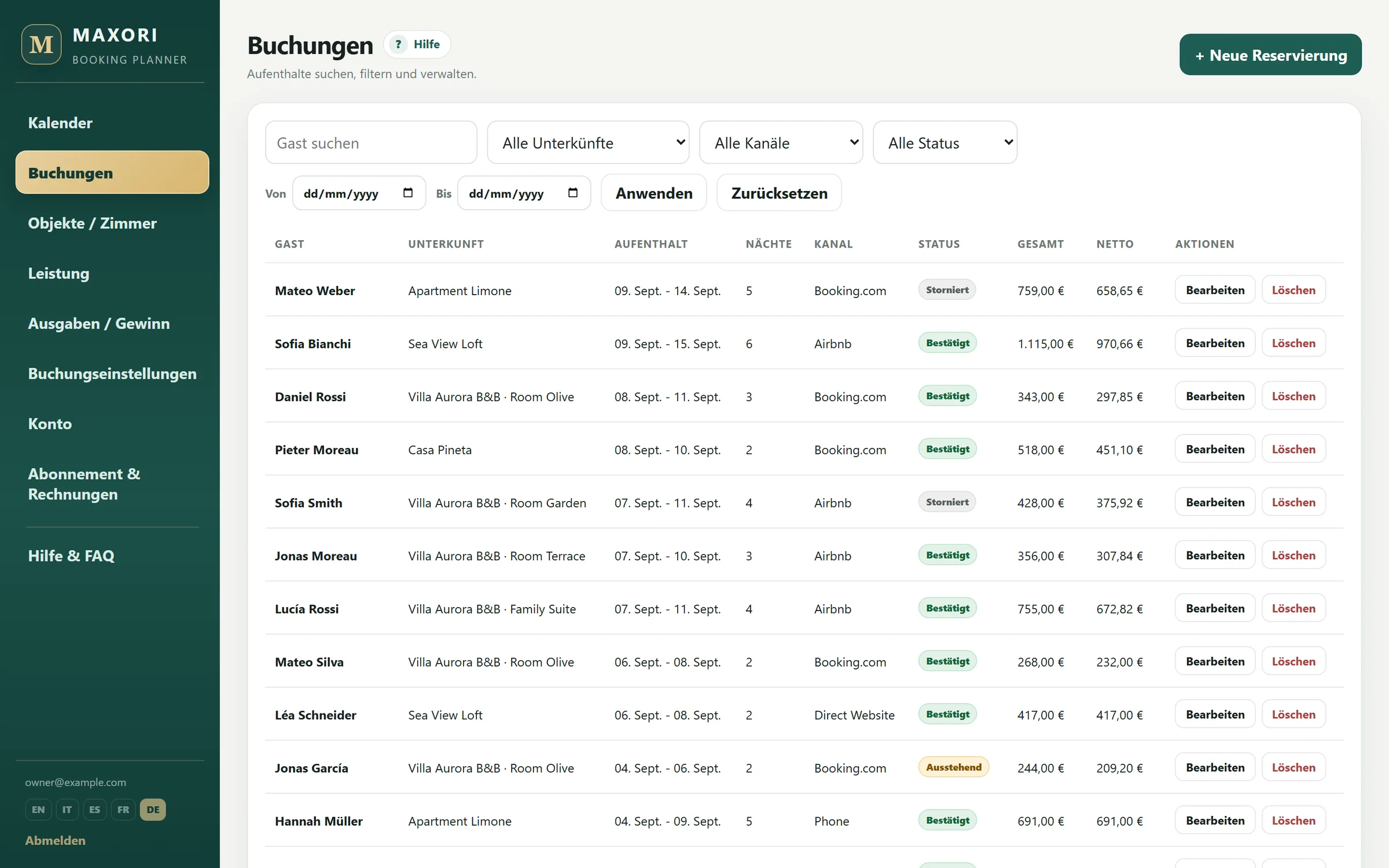Delete Pieter Moreau's booking

pos(1294,449)
